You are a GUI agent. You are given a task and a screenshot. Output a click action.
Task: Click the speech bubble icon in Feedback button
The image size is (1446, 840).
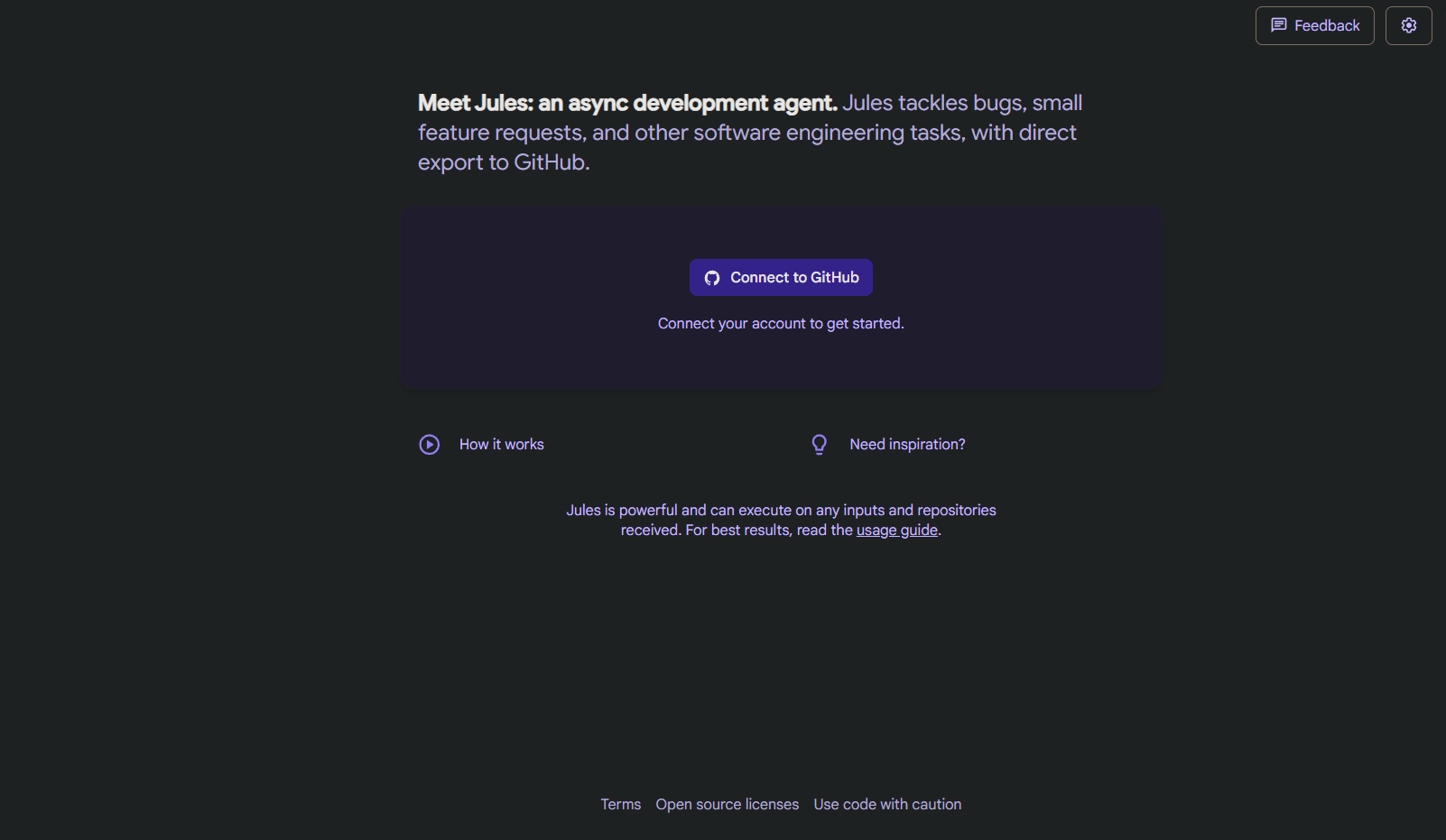coord(1278,25)
